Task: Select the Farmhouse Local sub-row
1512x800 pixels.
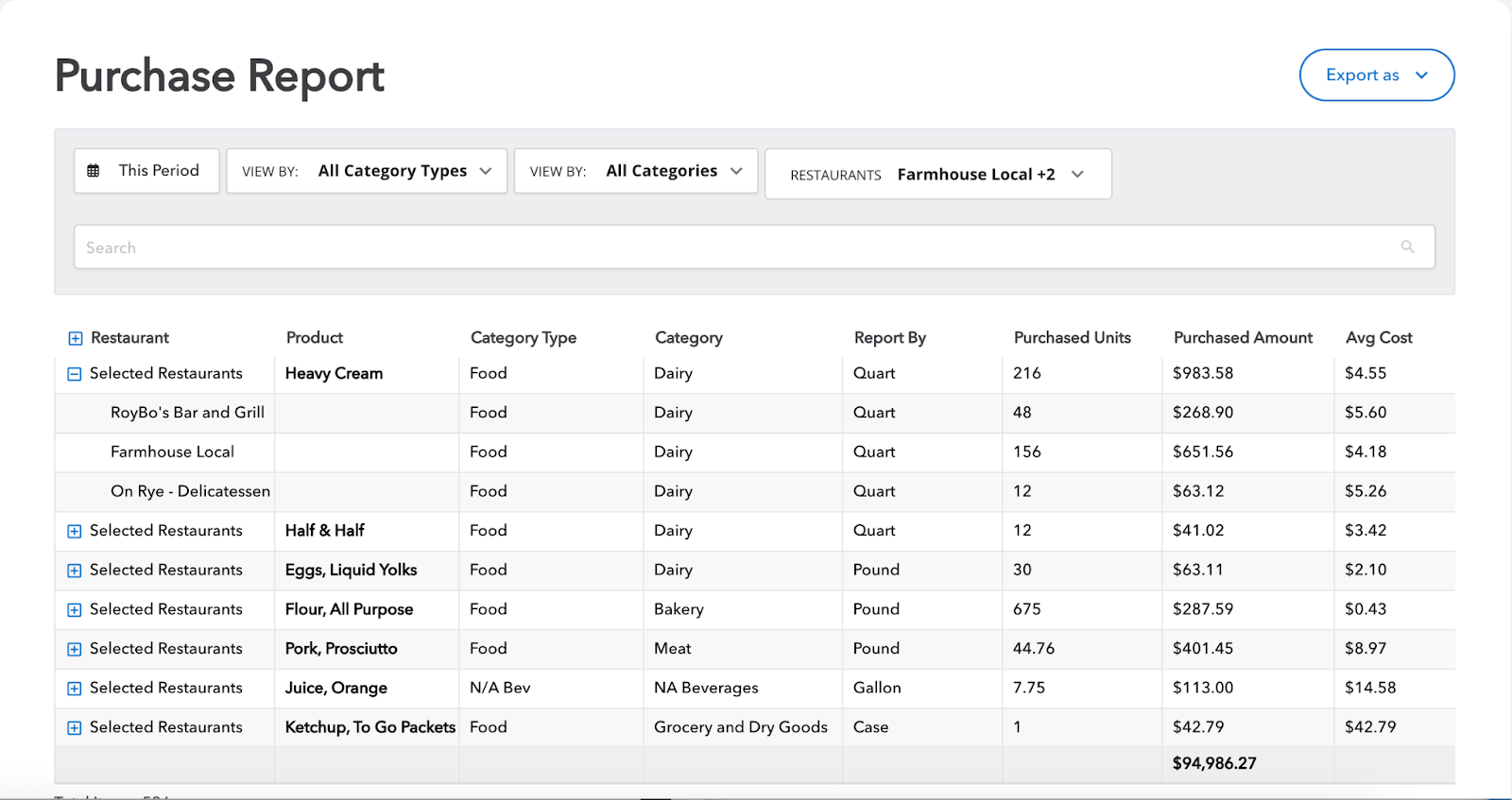Action: coord(172,451)
